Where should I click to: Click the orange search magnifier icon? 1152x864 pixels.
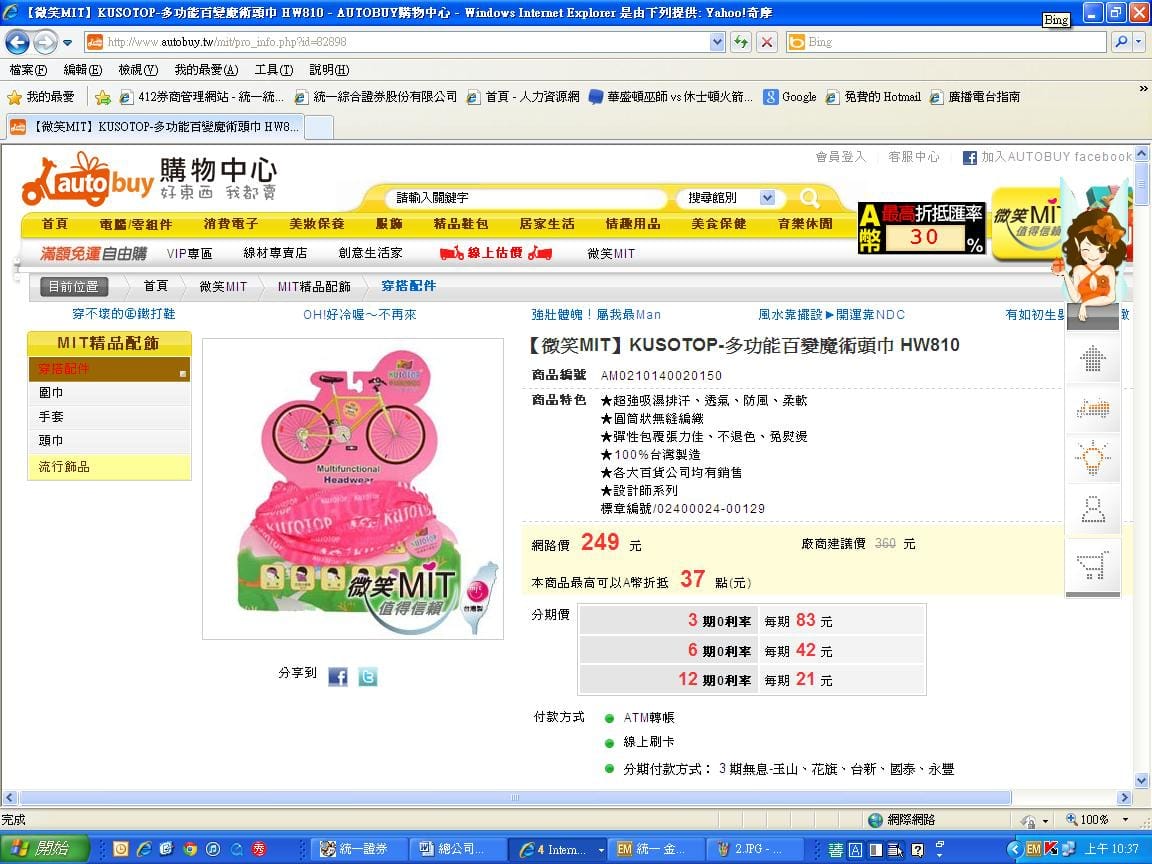click(809, 198)
